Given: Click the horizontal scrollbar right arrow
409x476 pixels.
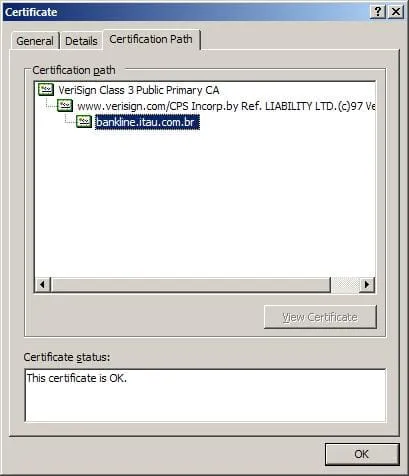Looking at the screenshot, I should click(367, 285).
